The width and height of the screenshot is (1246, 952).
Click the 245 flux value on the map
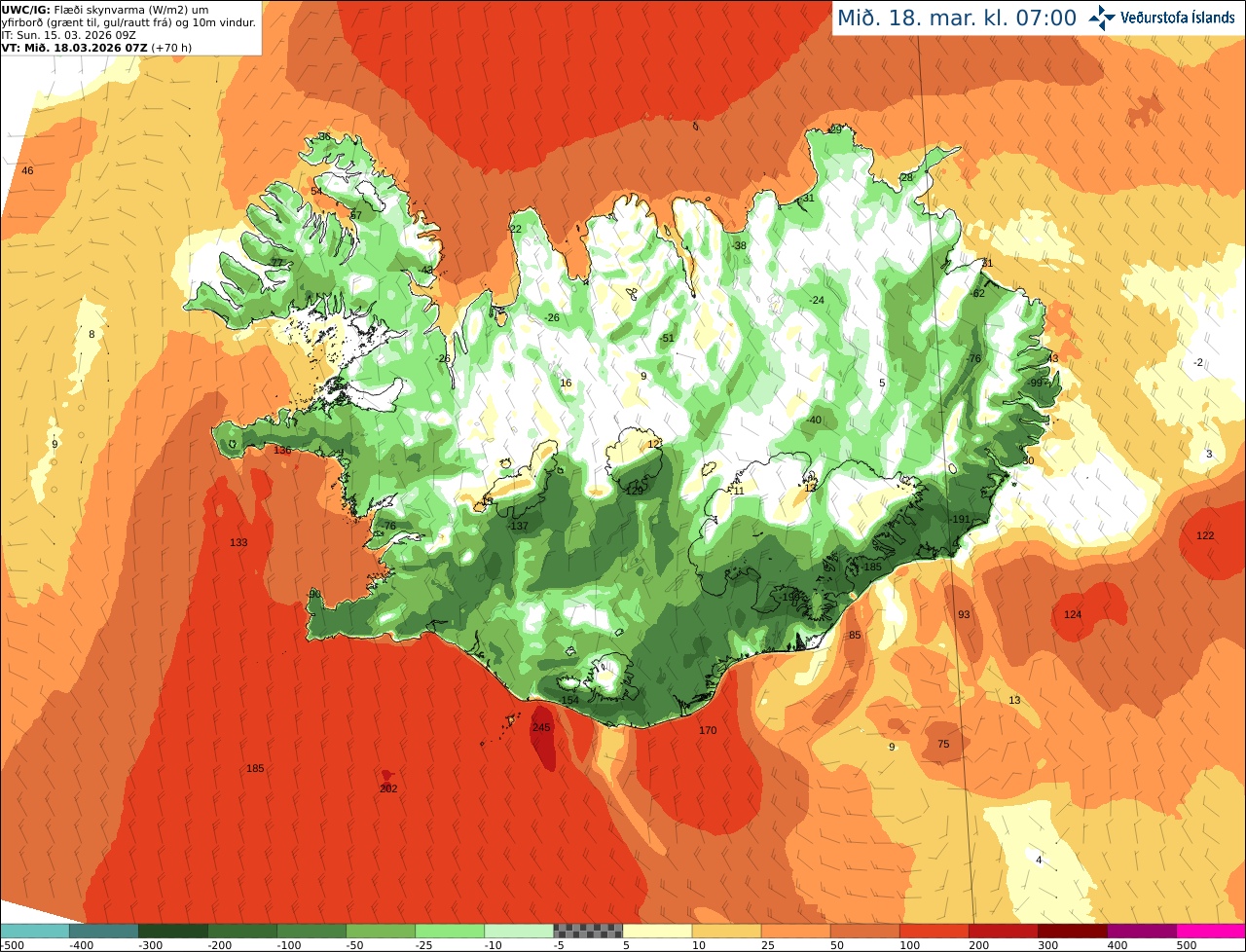(x=542, y=727)
